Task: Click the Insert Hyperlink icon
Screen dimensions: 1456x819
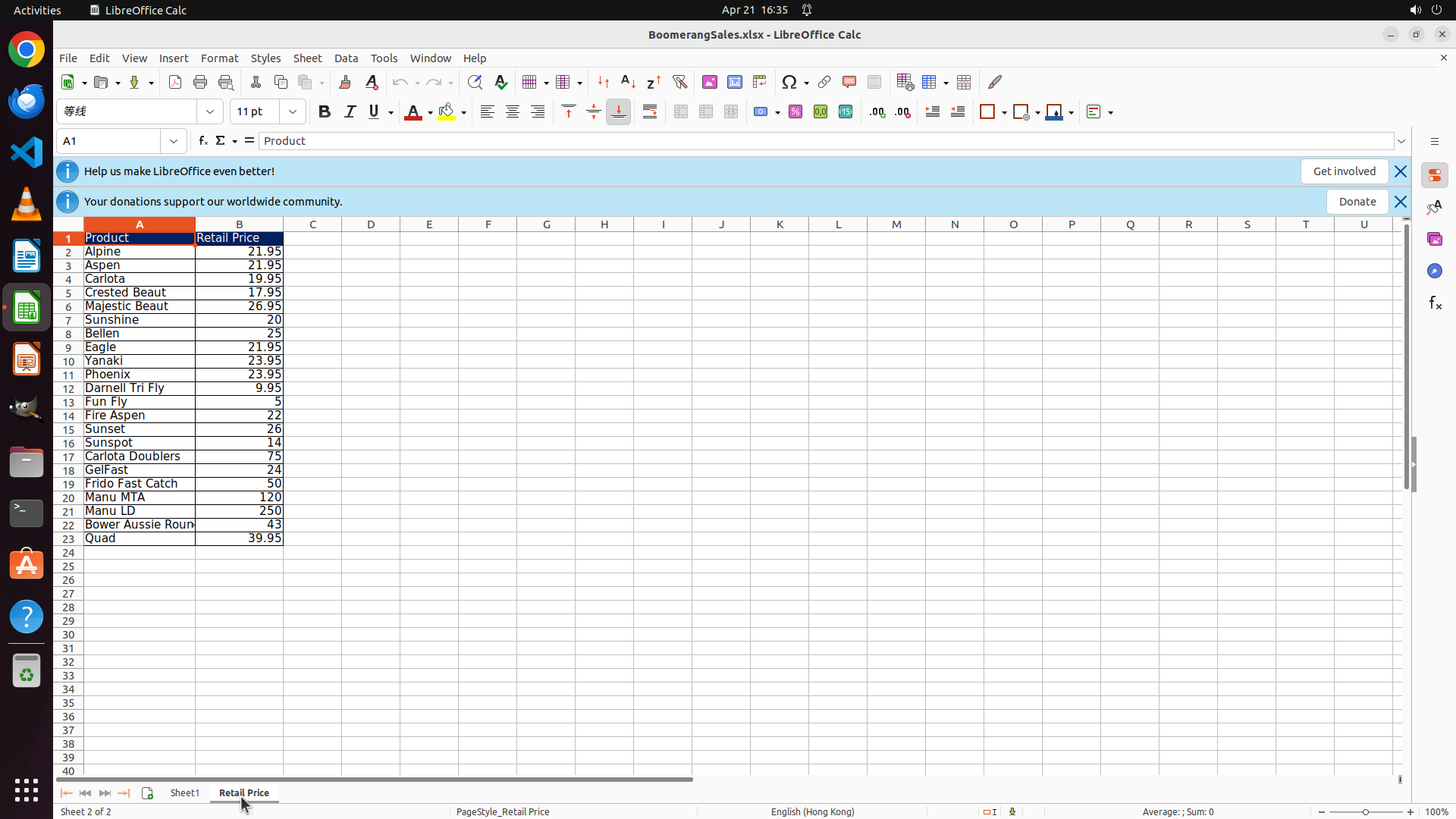Action: click(824, 83)
